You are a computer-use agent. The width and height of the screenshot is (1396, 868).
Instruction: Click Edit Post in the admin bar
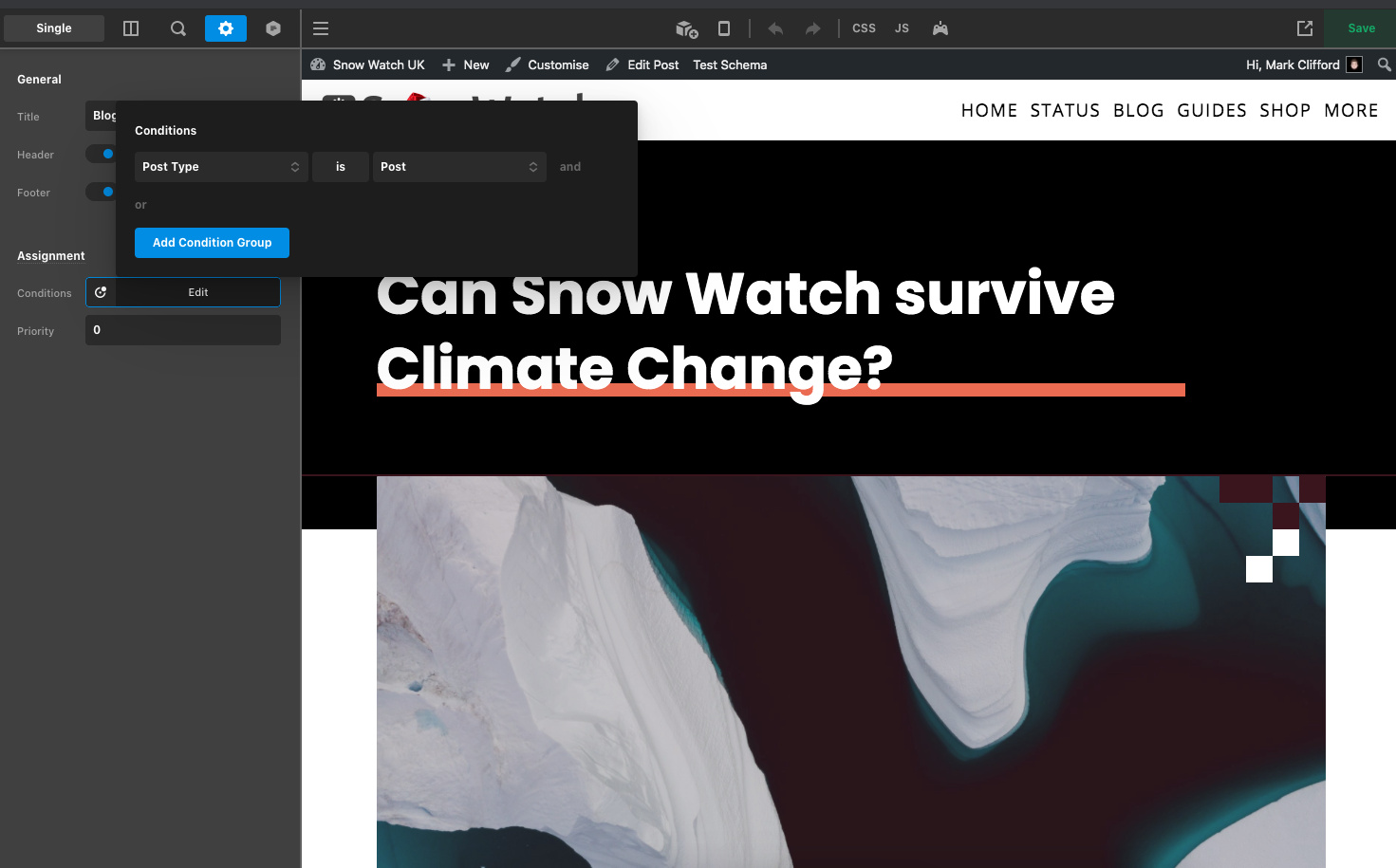click(642, 65)
